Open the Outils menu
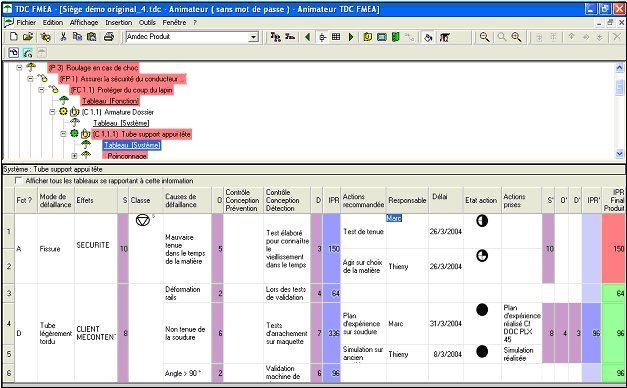Image resolution: width=627 pixels, height=388 pixels. coord(147,22)
